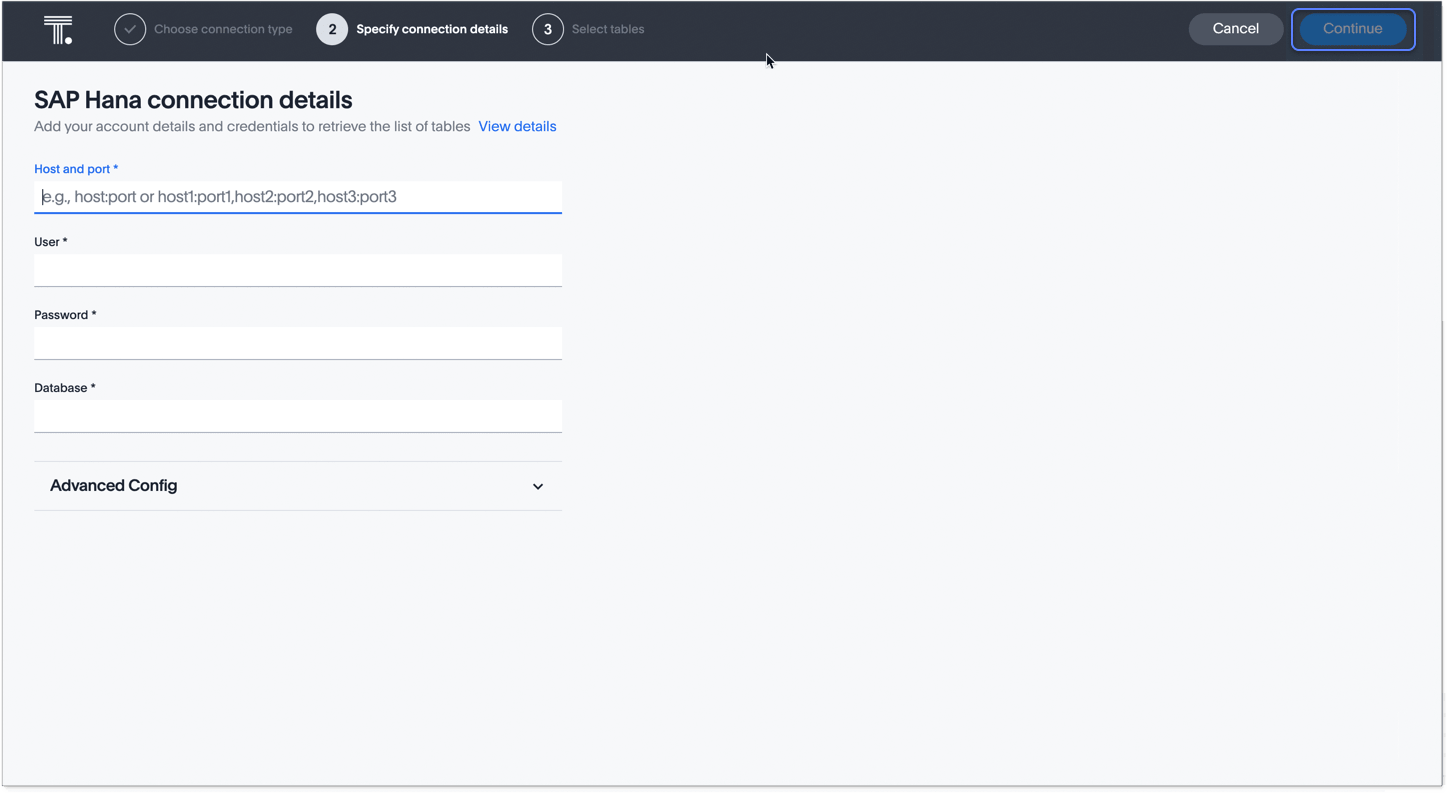The height and width of the screenshot is (794, 1448).
Task: Click the step 3 number circle
Action: click(548, 30)
